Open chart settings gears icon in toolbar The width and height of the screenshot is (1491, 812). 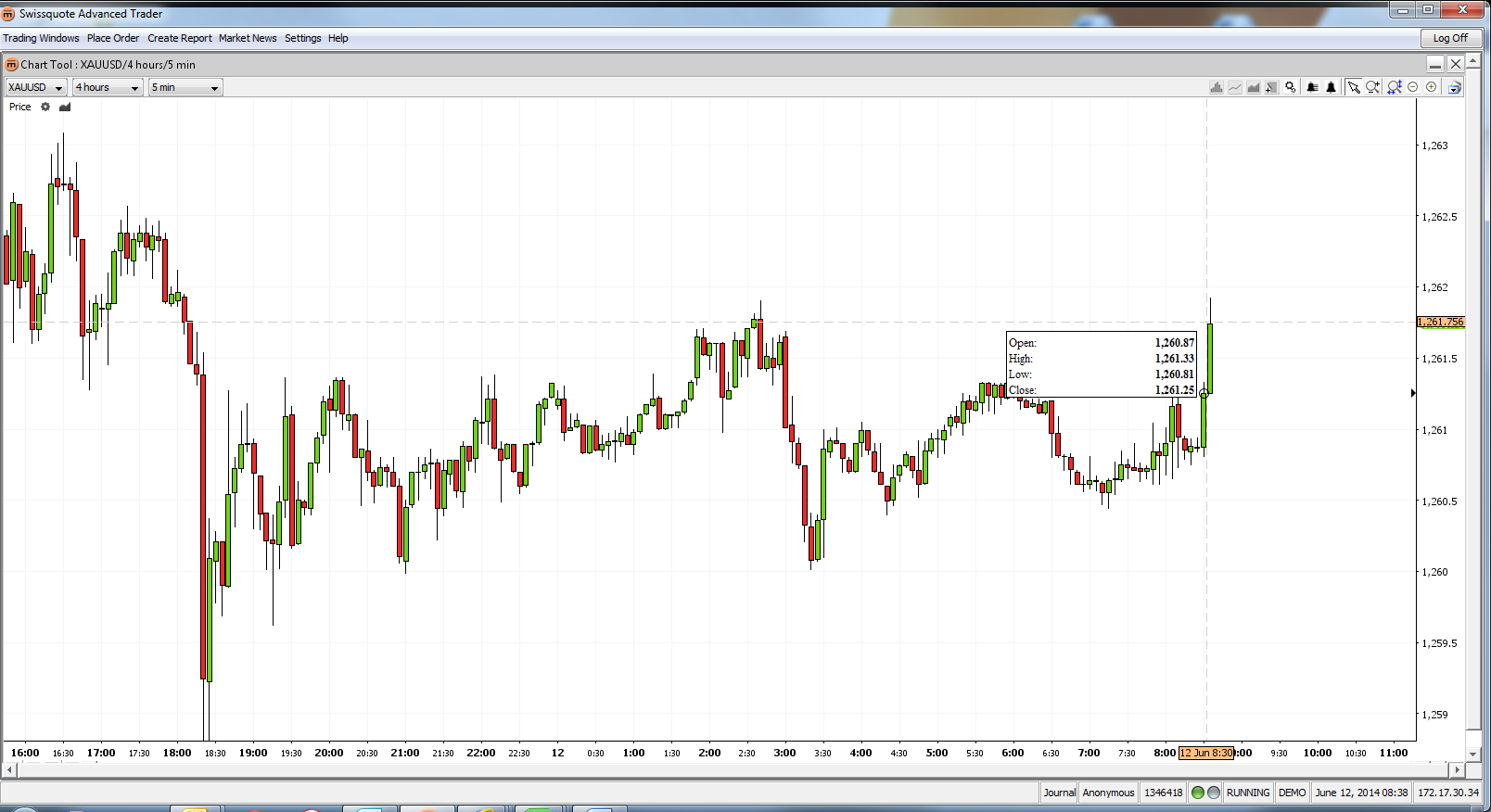tap(1290, 87)
